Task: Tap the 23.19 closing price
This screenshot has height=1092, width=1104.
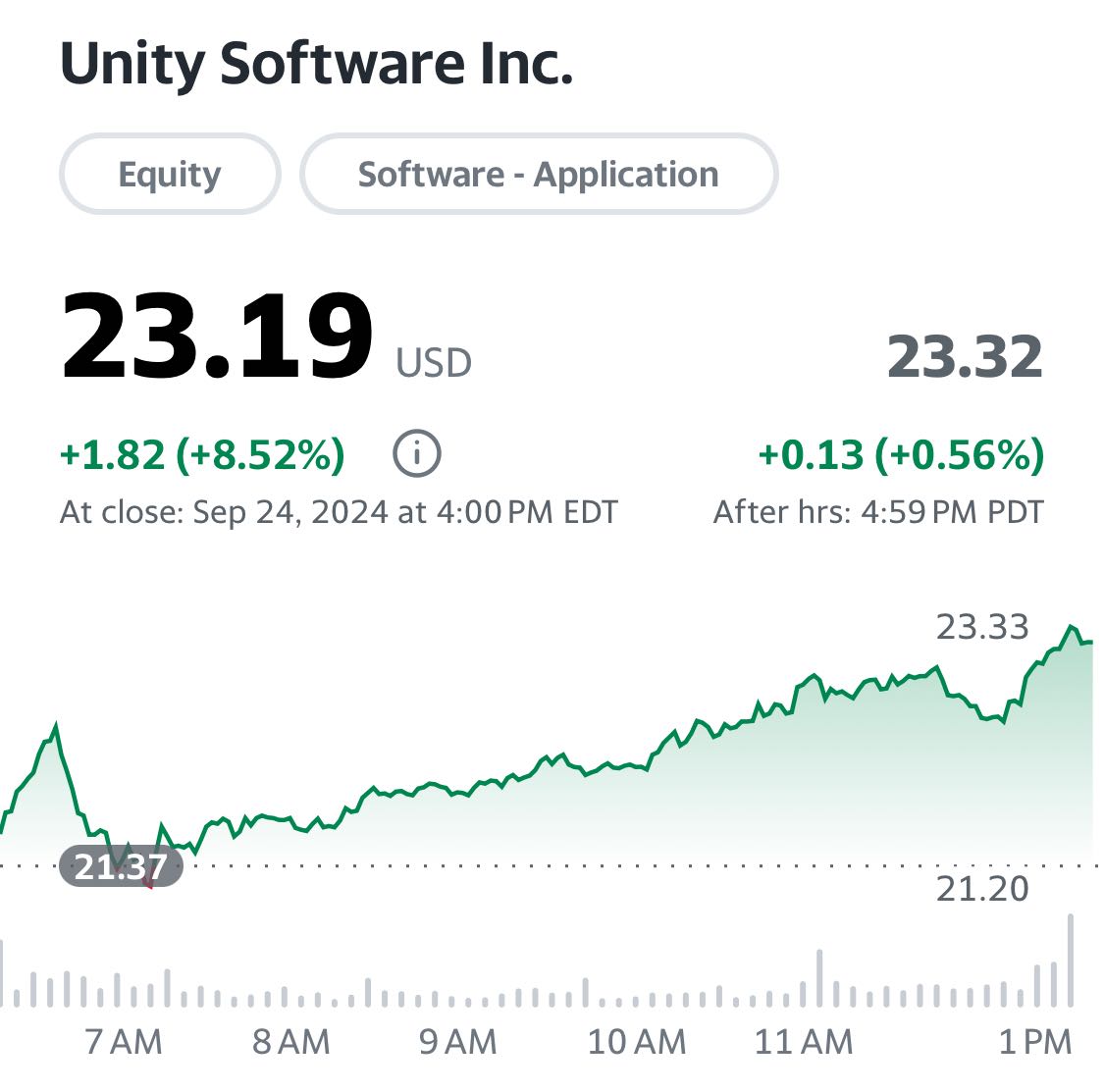Action: pyautogui.click(x=216, y=336)
